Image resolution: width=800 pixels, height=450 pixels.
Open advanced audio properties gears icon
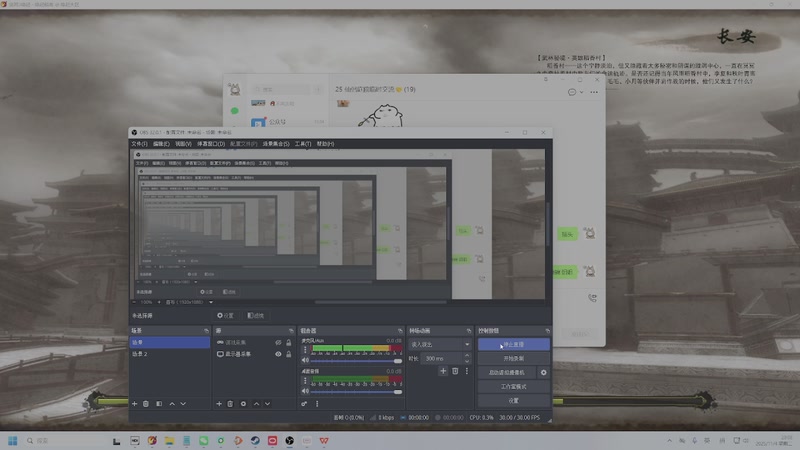click(304, 404)
